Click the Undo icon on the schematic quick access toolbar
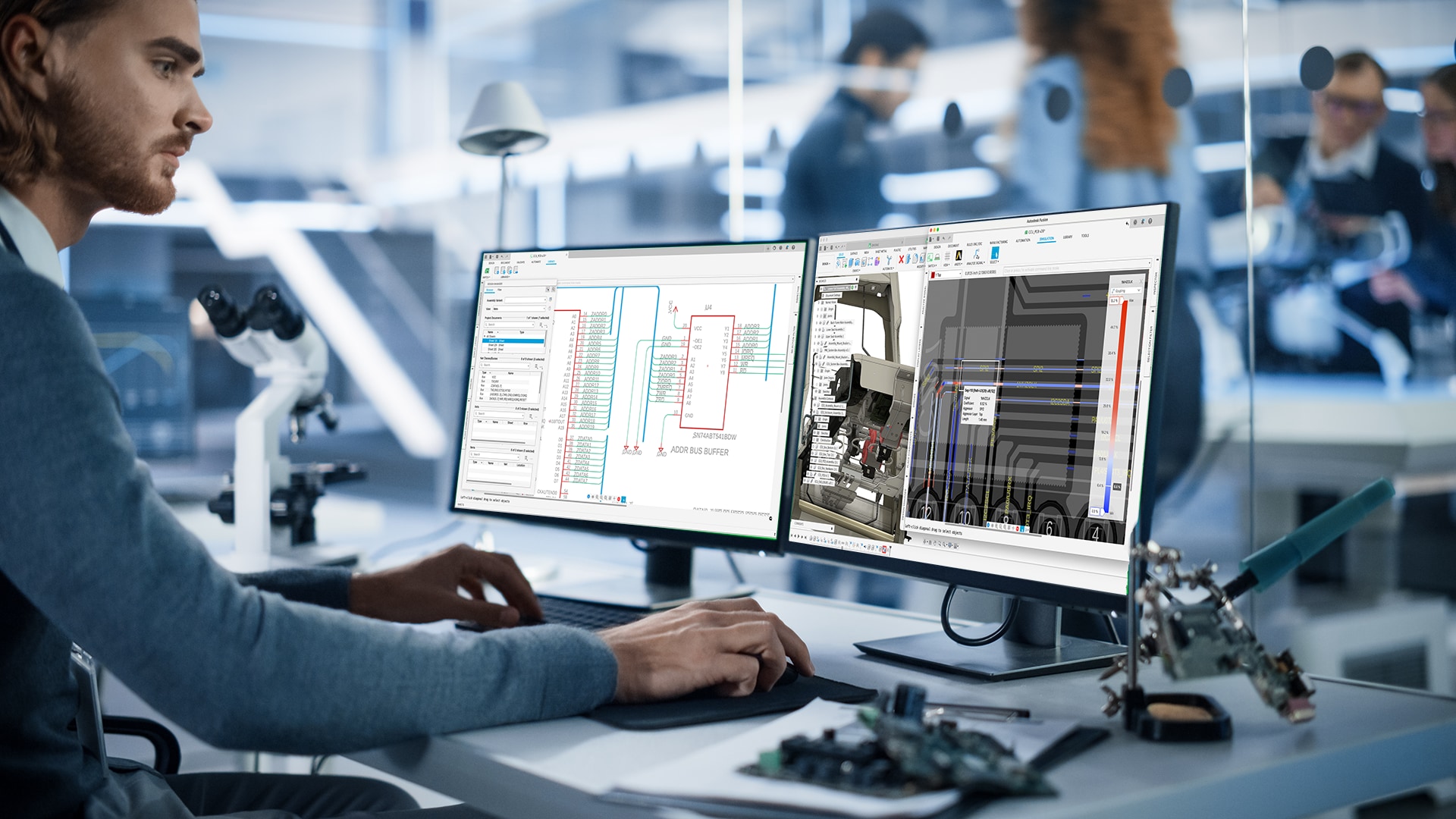The height and width of the screenshot is (819, 1456). 502,257
